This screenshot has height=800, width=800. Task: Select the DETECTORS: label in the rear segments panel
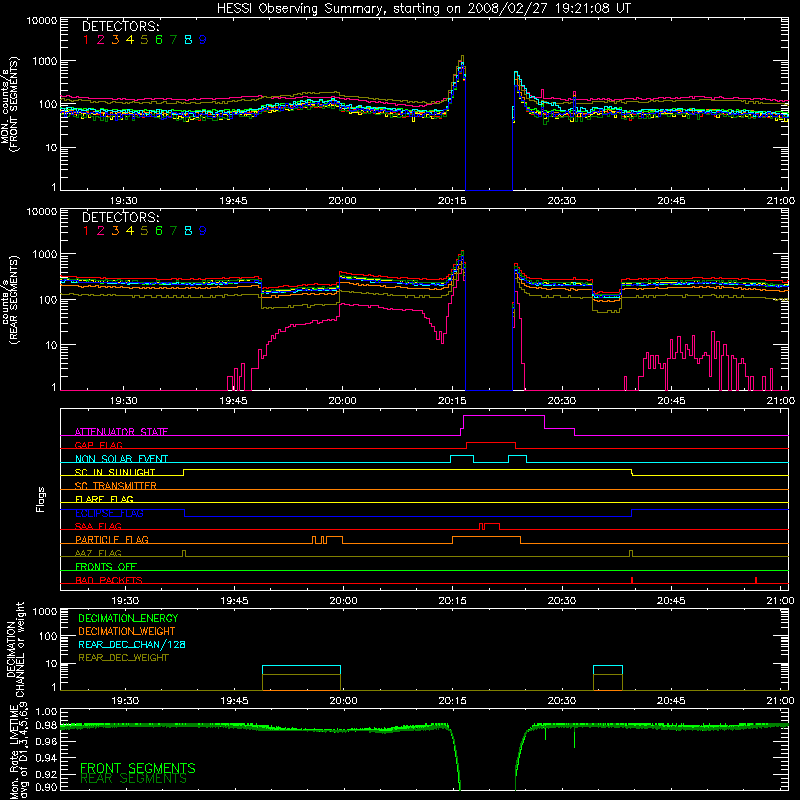pyautogui.click(x=120, y=217)
